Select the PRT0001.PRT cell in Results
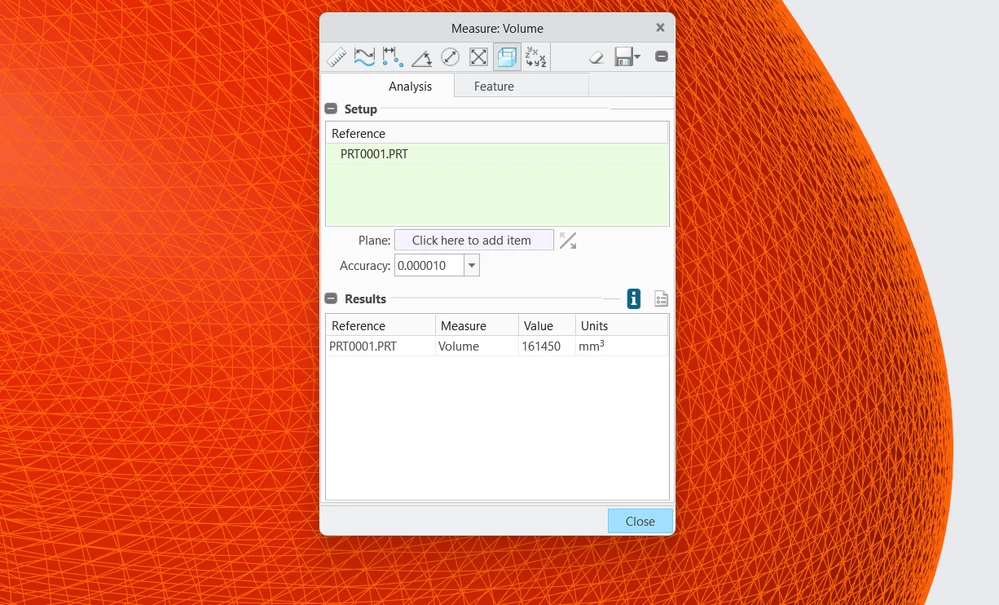Screen dimensions: 999x605 [x=380, y=346]
